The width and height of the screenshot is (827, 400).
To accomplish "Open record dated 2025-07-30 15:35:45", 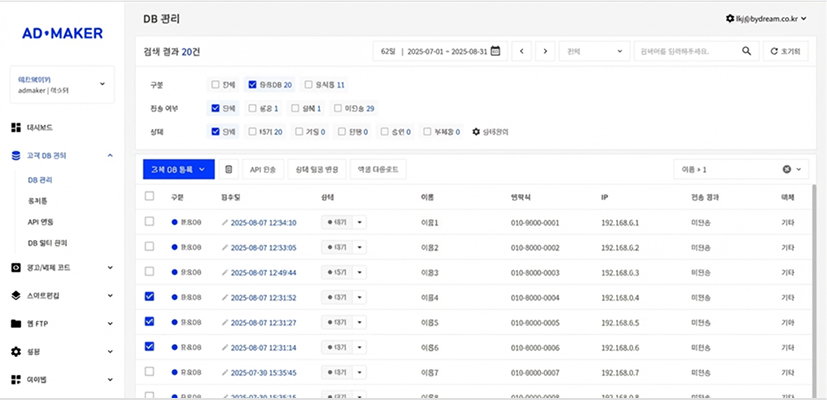I will tap(263, 373).
